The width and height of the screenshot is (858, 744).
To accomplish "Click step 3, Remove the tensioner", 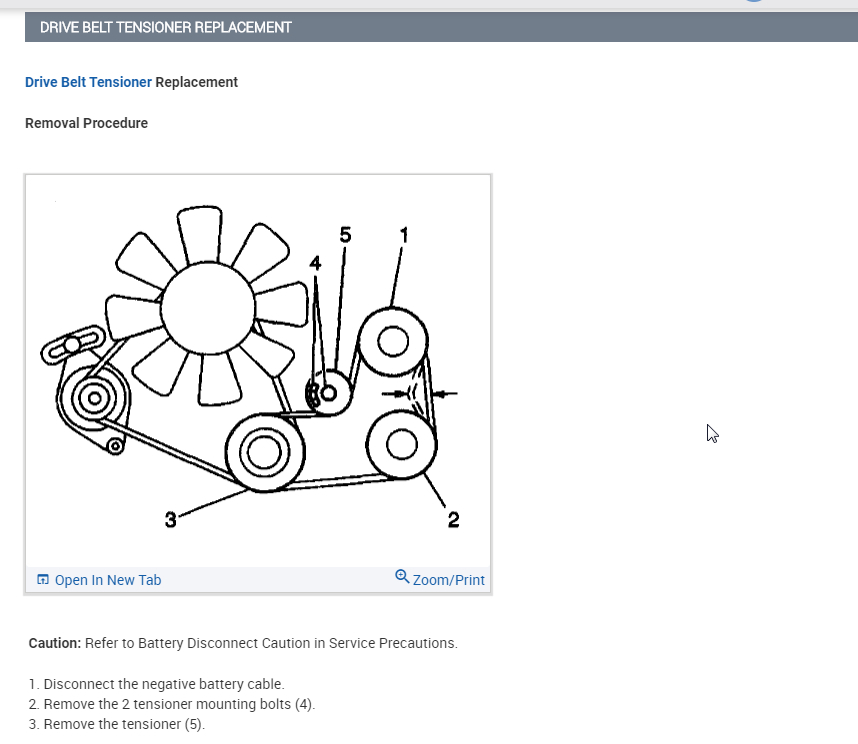I will 117,724.
